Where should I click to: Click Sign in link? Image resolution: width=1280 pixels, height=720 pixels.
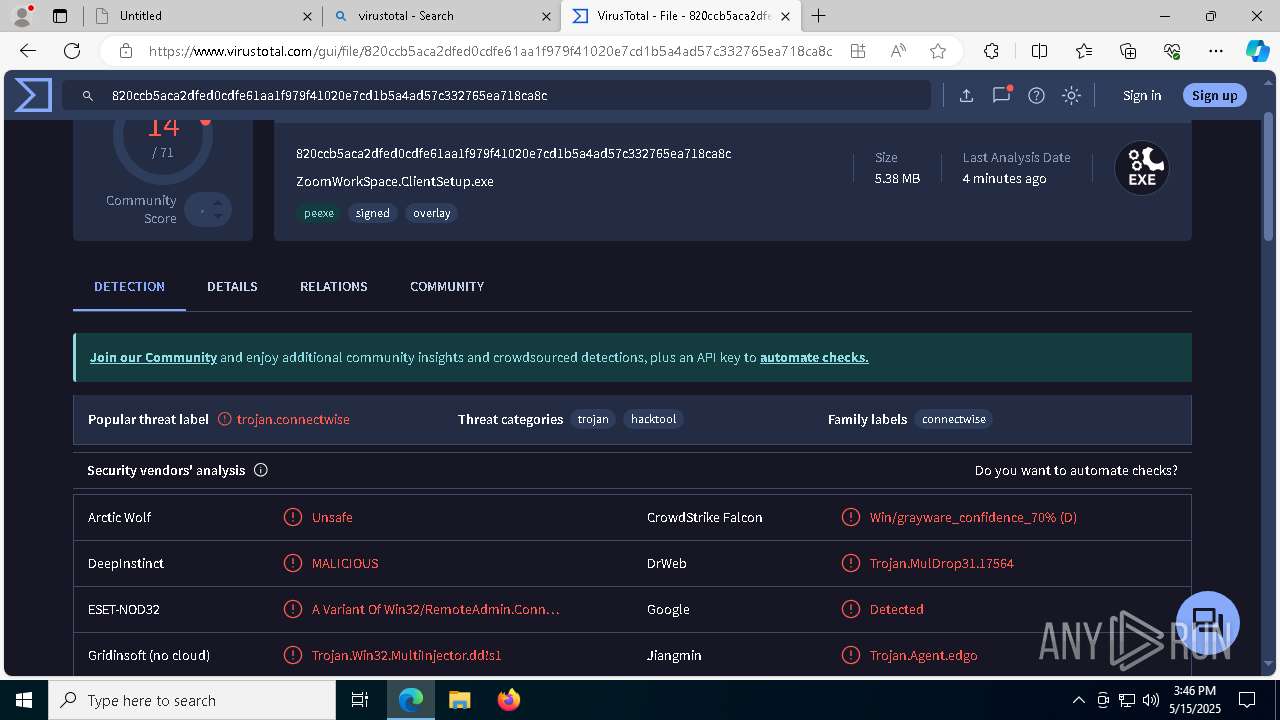[1142, 95]
